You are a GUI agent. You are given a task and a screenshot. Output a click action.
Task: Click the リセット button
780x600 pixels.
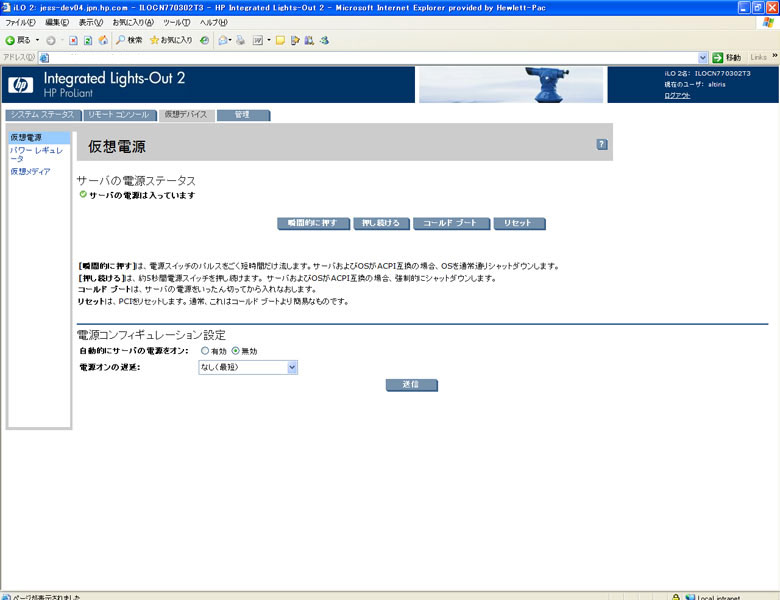[518, 223]
